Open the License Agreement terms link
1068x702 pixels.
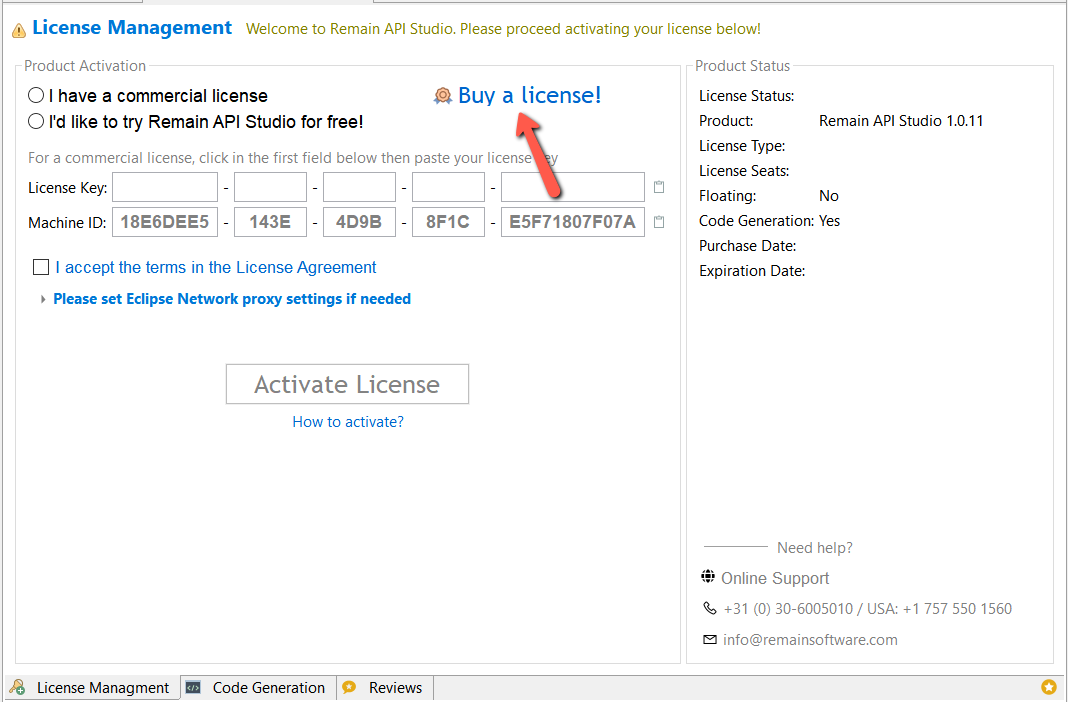click(x=216, y=268)
